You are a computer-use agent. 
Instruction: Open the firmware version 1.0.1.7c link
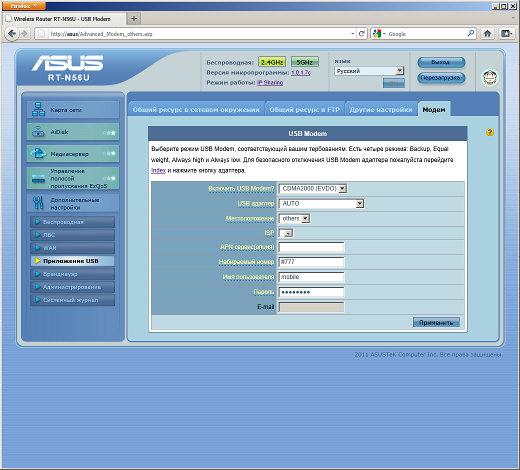pos(301,72)
